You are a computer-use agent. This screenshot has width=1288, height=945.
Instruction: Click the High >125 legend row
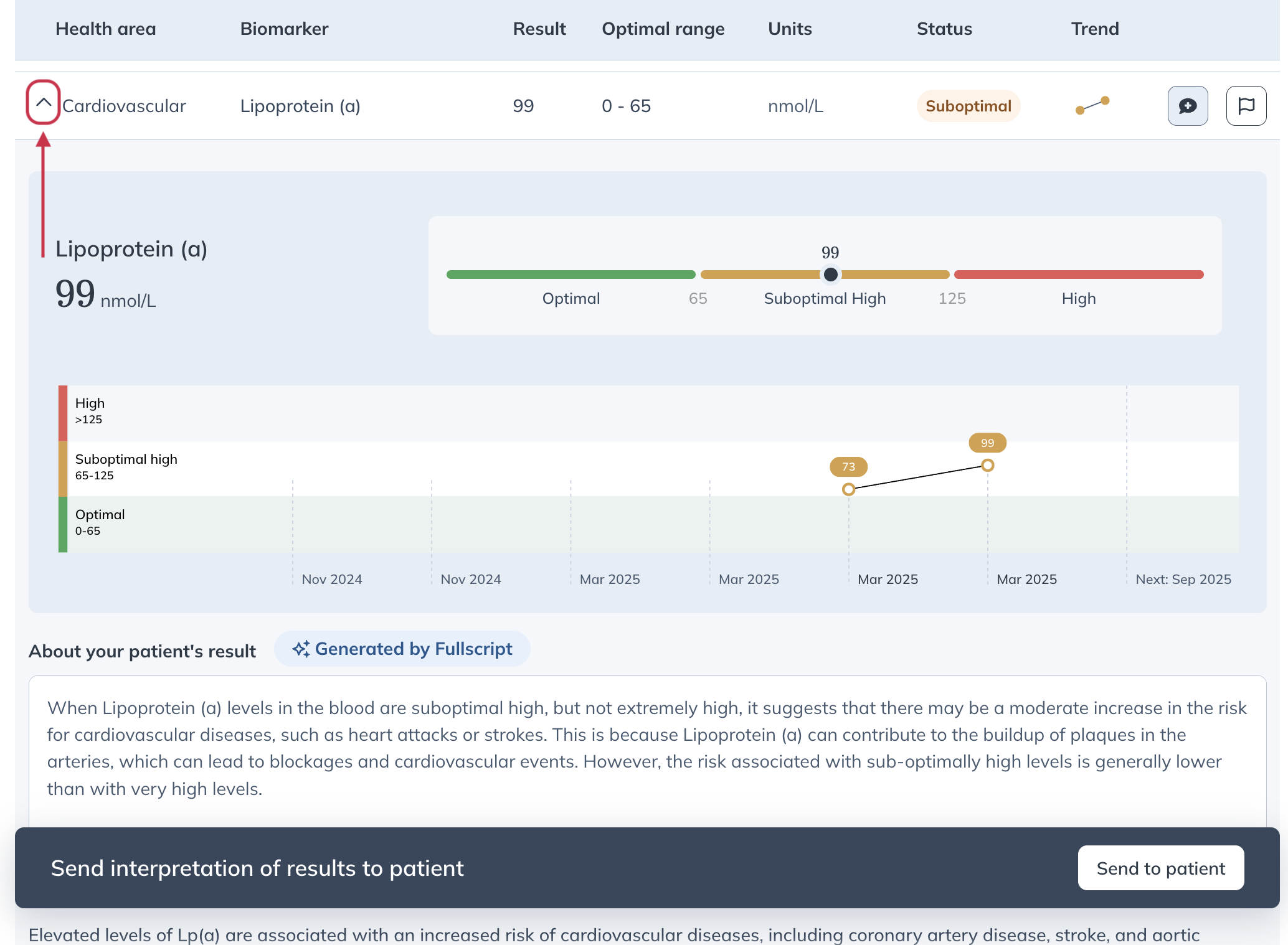pos(90,410)
